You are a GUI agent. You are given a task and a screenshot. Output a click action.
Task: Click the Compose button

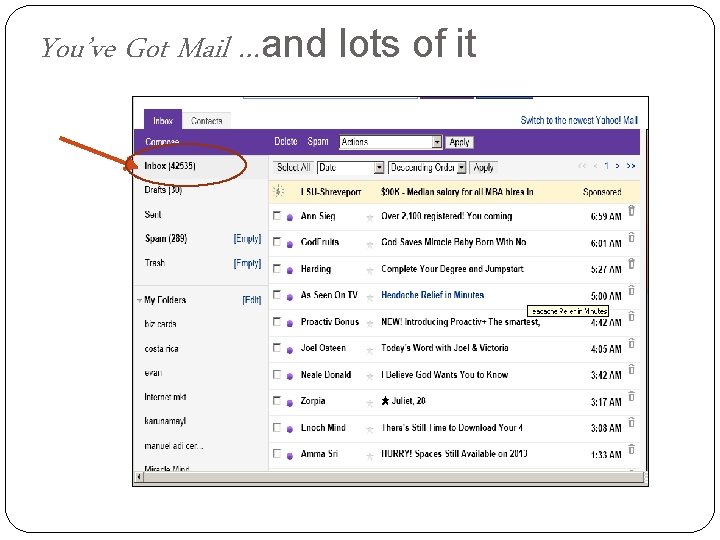pos(162,142)
